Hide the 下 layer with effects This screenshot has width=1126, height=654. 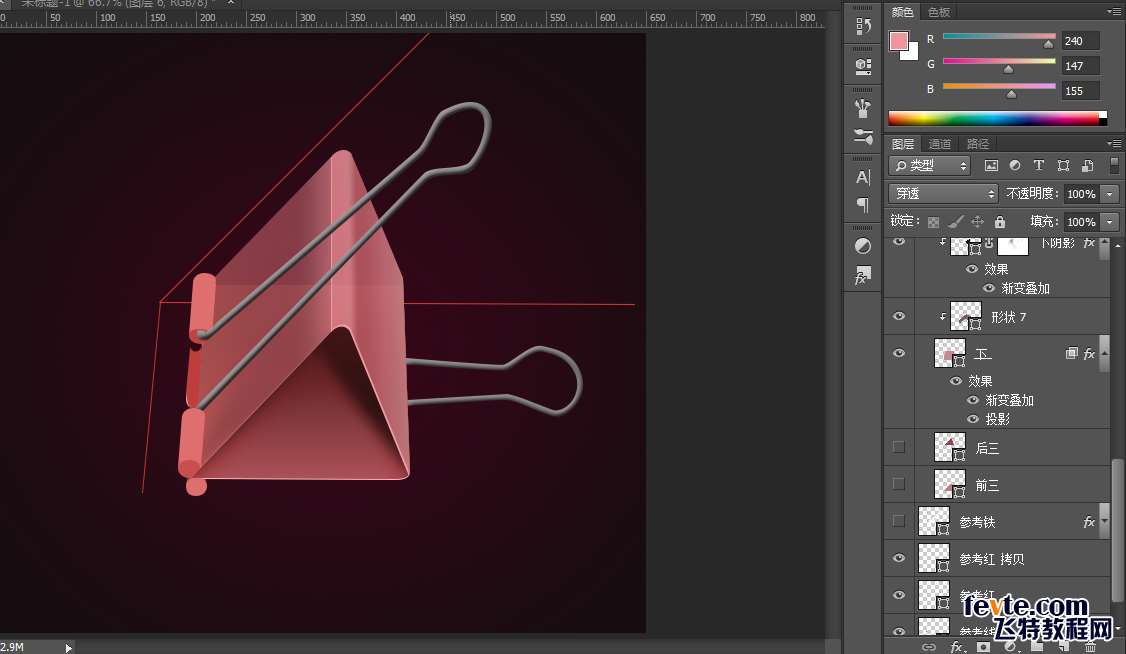pos(898,353)
